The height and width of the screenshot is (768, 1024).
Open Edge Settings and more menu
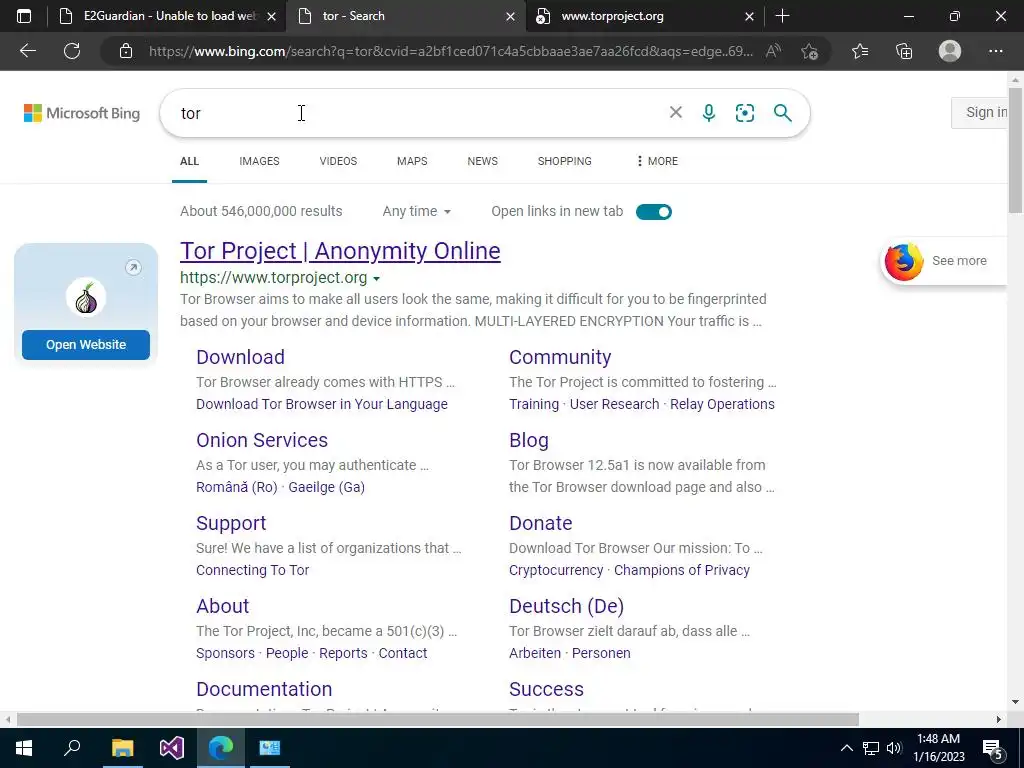point(995,51)
